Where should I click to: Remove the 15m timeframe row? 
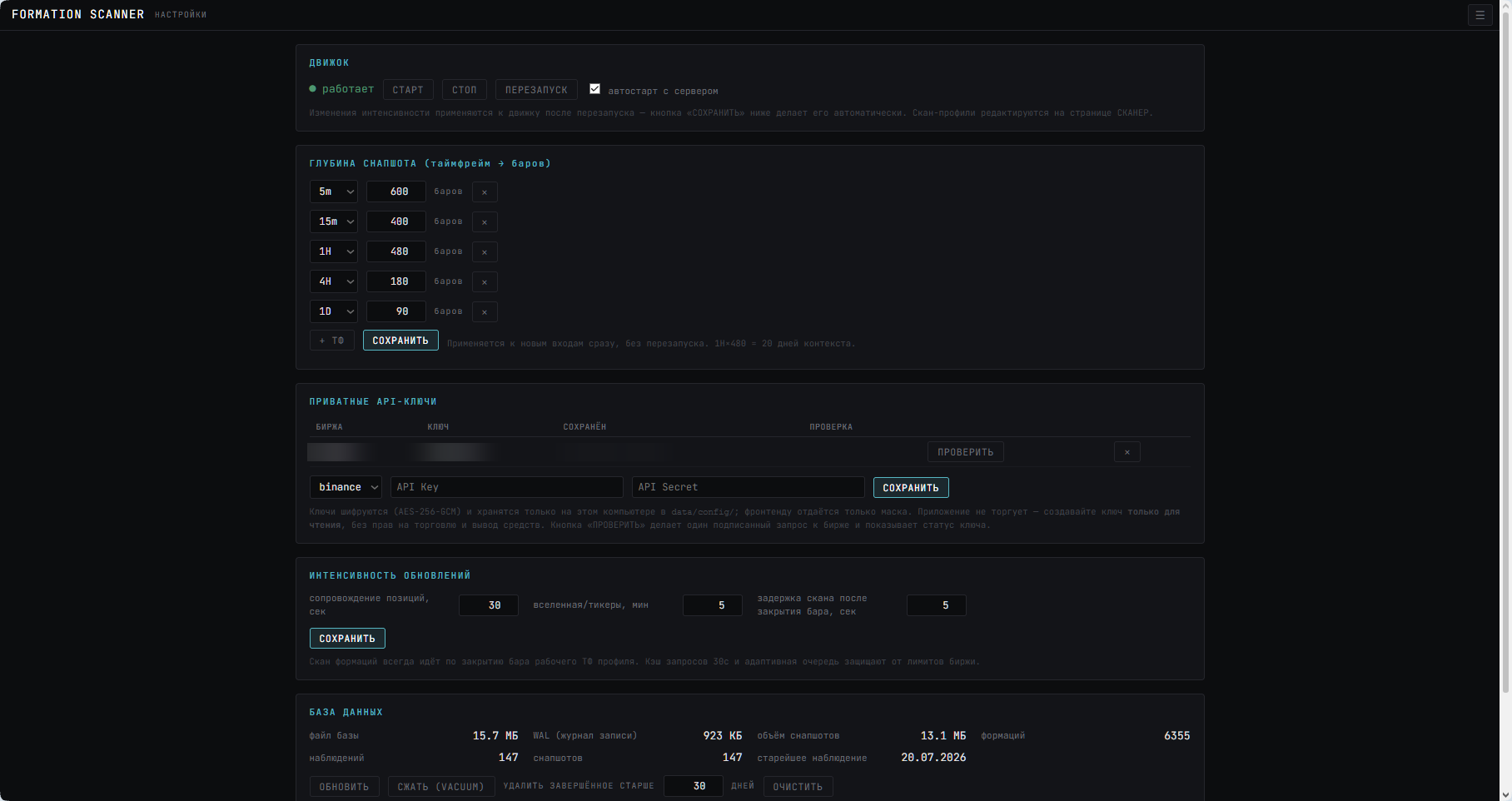tap(485, 221)
